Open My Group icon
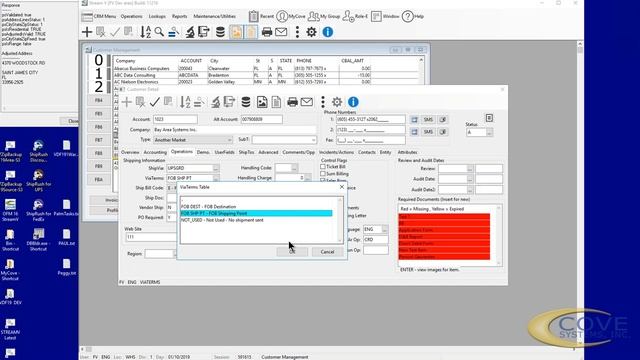 pos(313,16)
